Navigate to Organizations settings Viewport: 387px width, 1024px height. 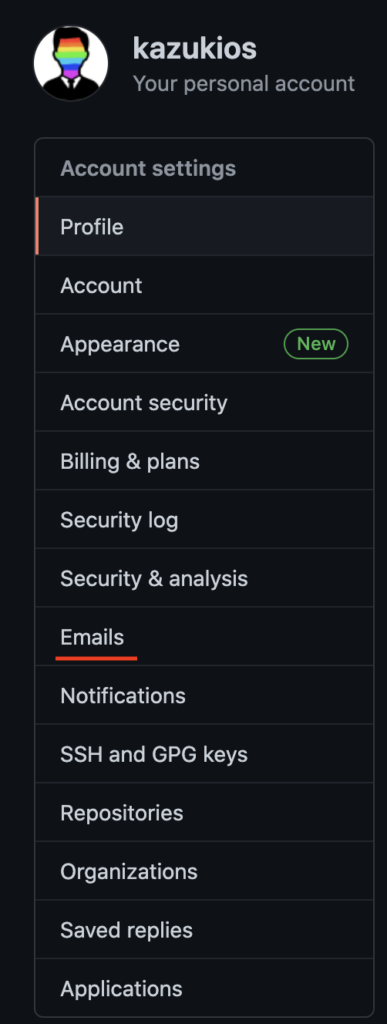tap(204, 871)
